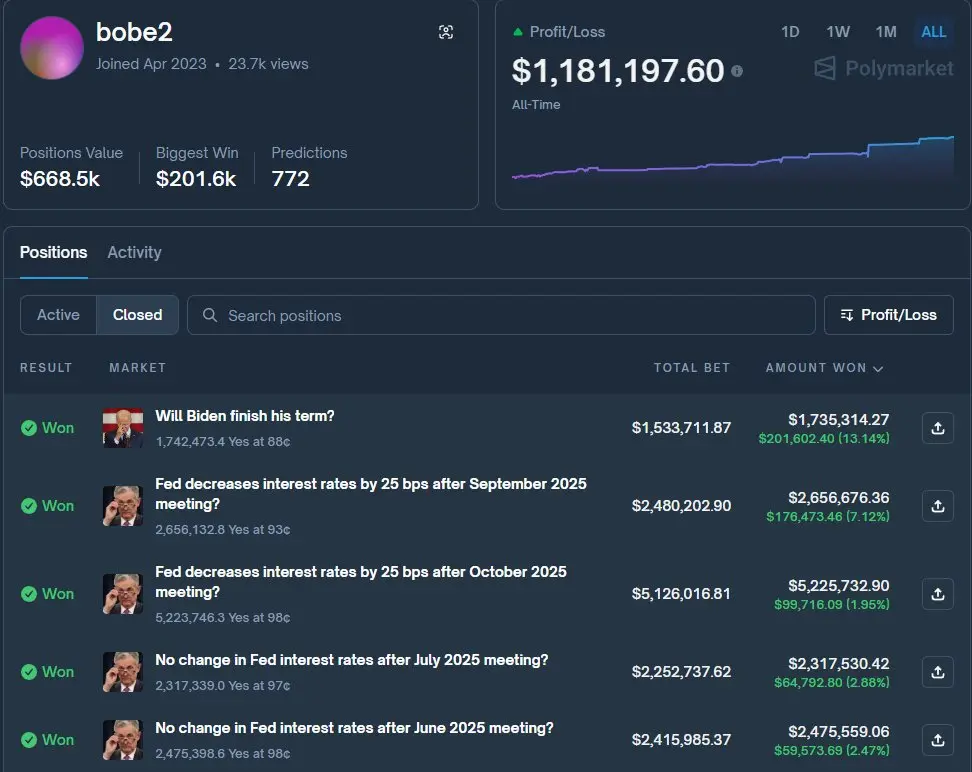The width and height of the screenshot is (972, 772).
Task: Share the October 2025 Fed decrease position
Action: (x=937, y=594)
